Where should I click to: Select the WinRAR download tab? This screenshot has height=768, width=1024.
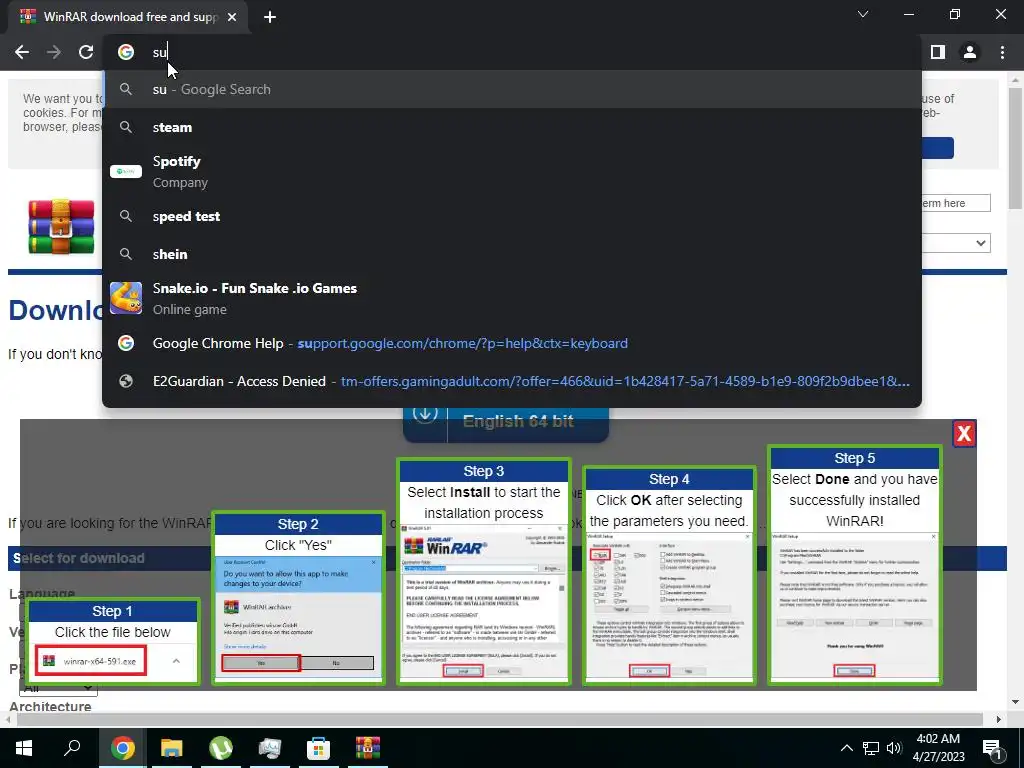point(128,17)
